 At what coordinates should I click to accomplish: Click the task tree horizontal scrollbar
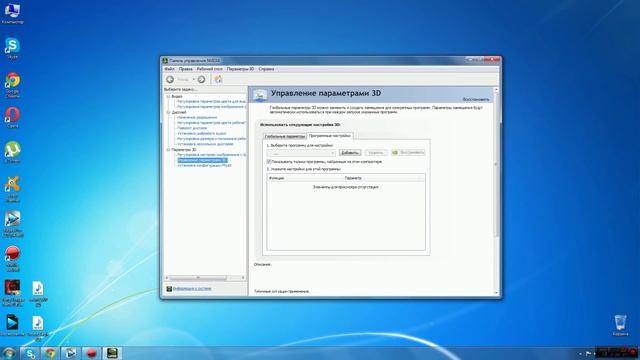[x=198, y=278]
